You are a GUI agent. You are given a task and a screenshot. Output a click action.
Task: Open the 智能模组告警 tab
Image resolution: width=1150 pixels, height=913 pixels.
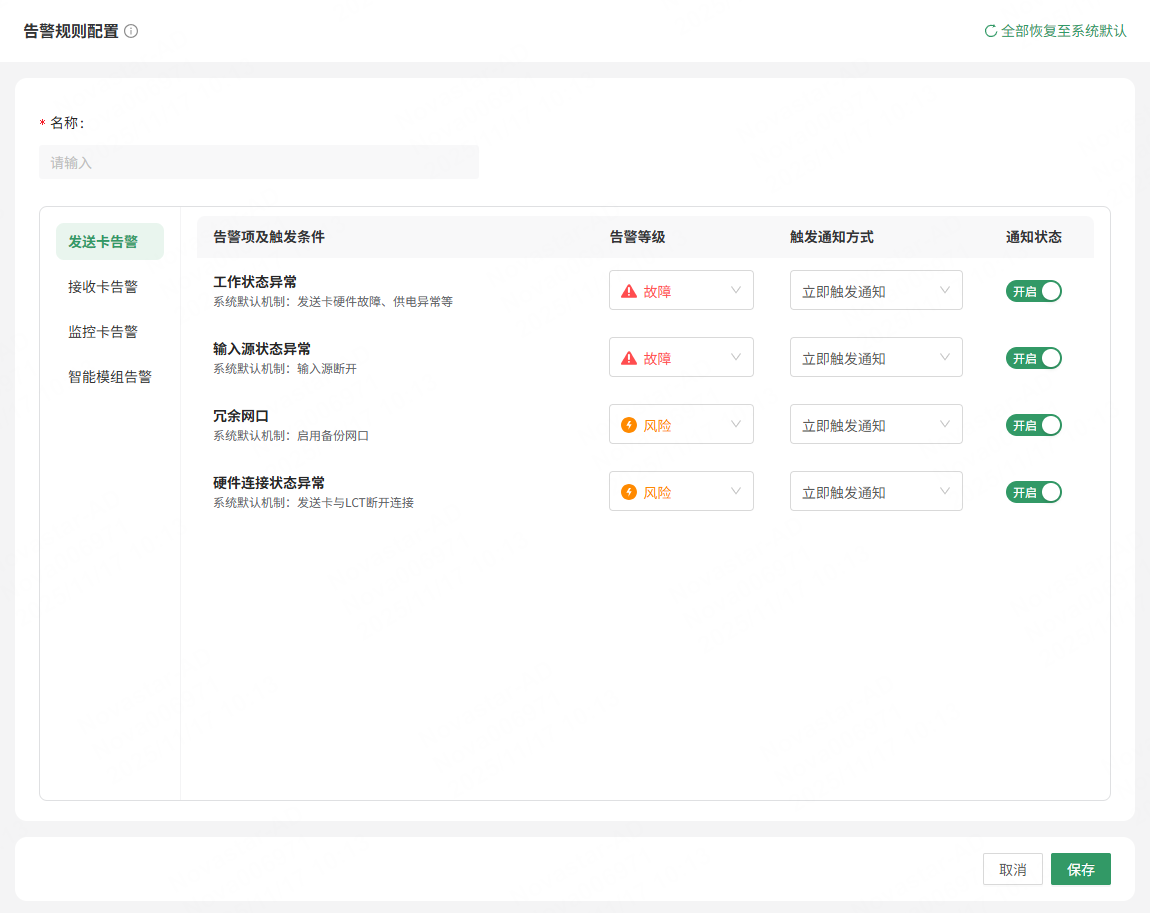click(x=110, y=377)
